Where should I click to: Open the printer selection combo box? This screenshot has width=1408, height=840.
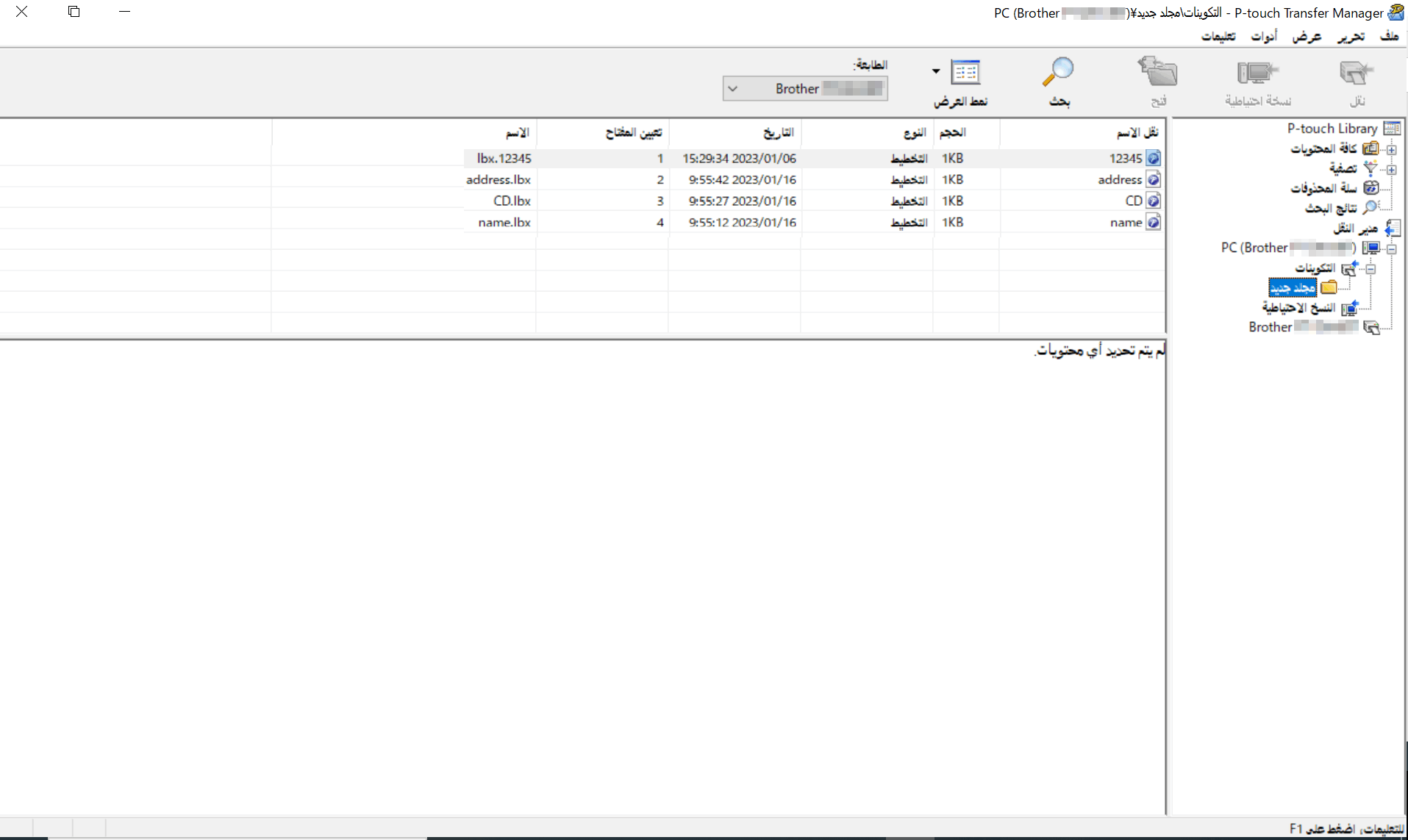pos(805,89)
